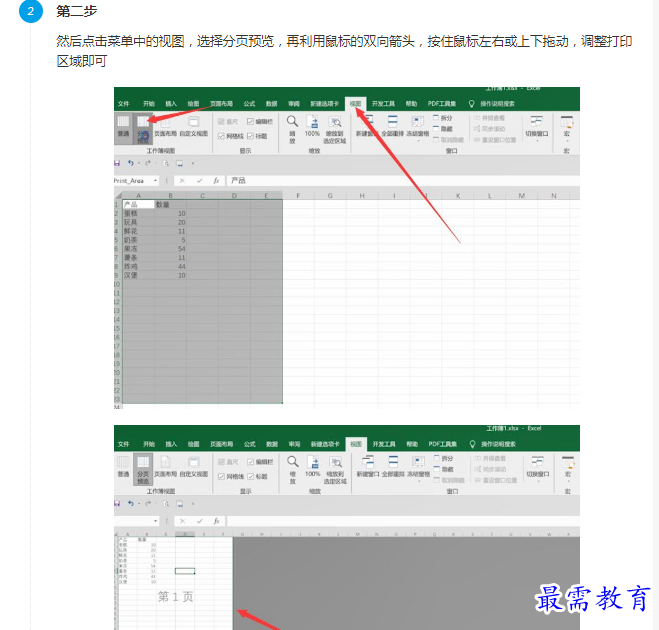Image resolution: width=659 pixels, height=630 pixels.
Task: Click Arrange All icon in lower Excel ribbon
Action: (393, 462)
